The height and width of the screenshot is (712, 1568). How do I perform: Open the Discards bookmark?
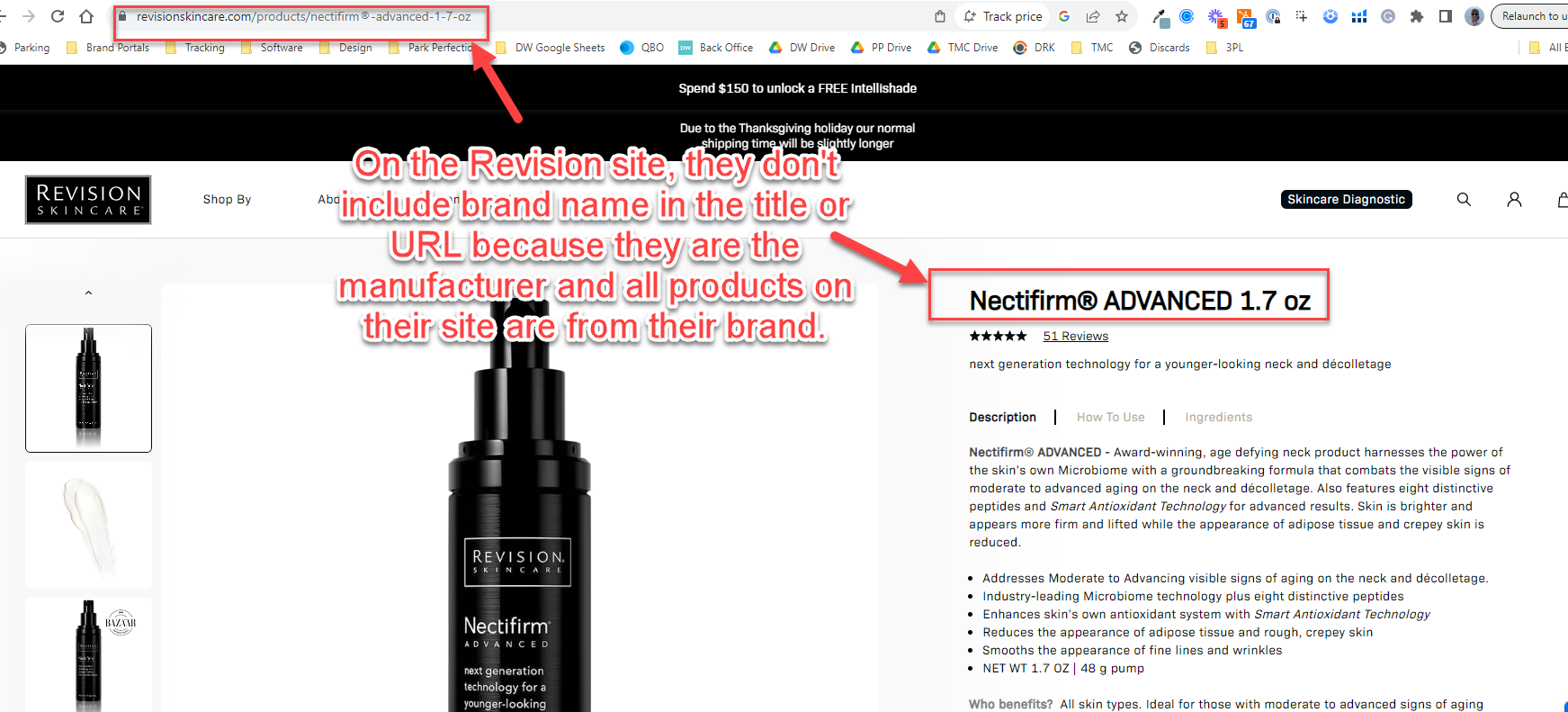1160,48
